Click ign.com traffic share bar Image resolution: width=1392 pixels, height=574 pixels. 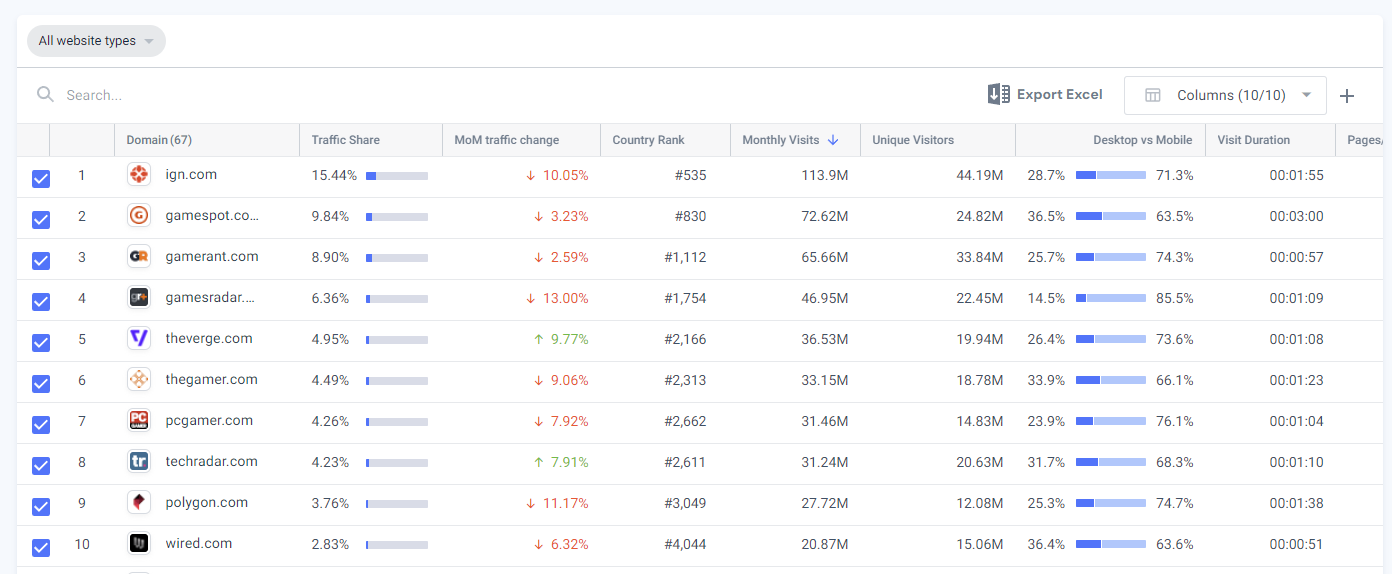pyautogui.click(x=397, y=176)
